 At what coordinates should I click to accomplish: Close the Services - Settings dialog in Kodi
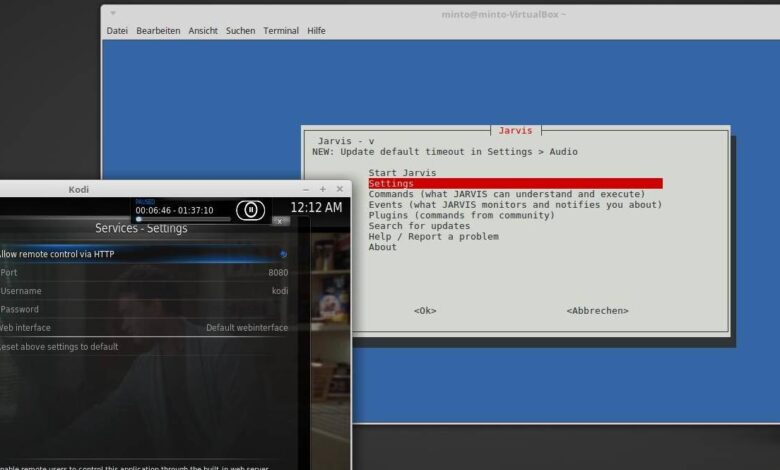[281, 221]
